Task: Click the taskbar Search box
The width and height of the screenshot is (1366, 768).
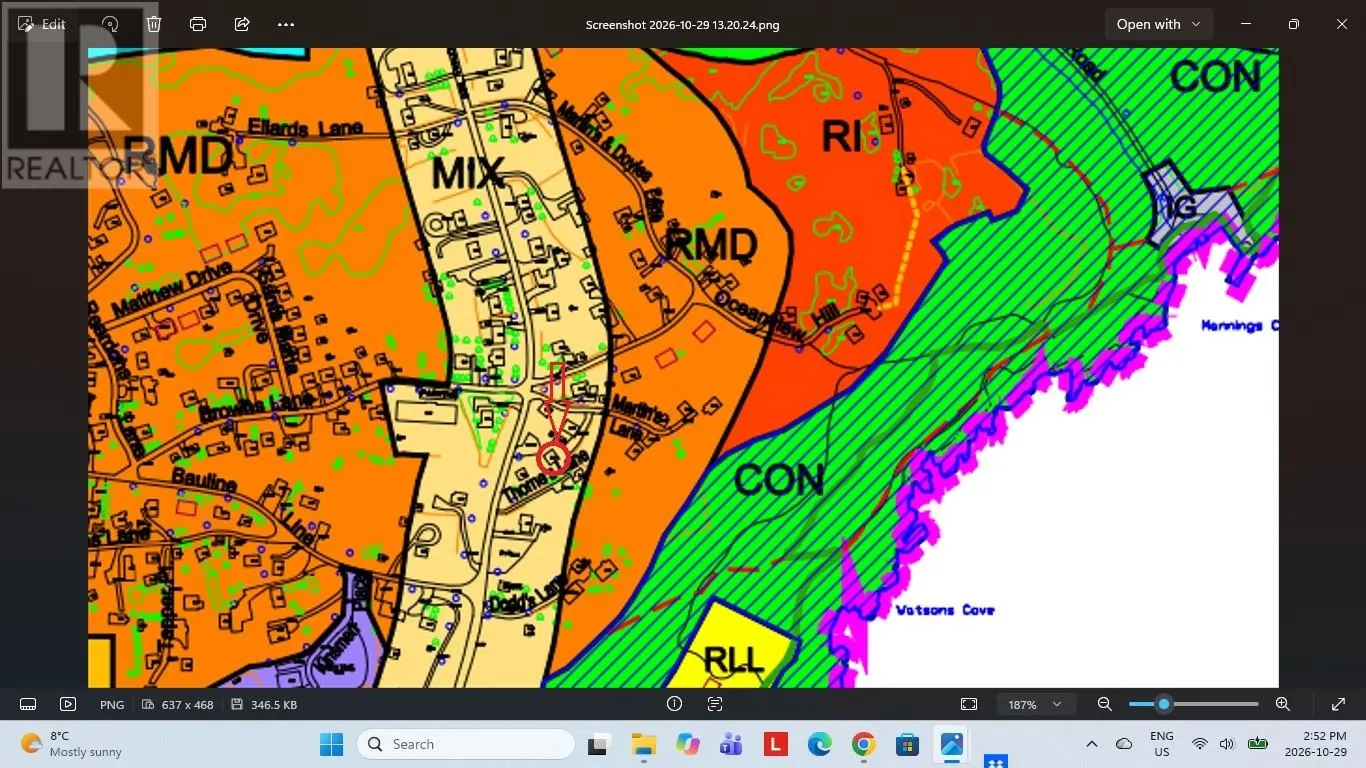Action: [x=466, y=744]
